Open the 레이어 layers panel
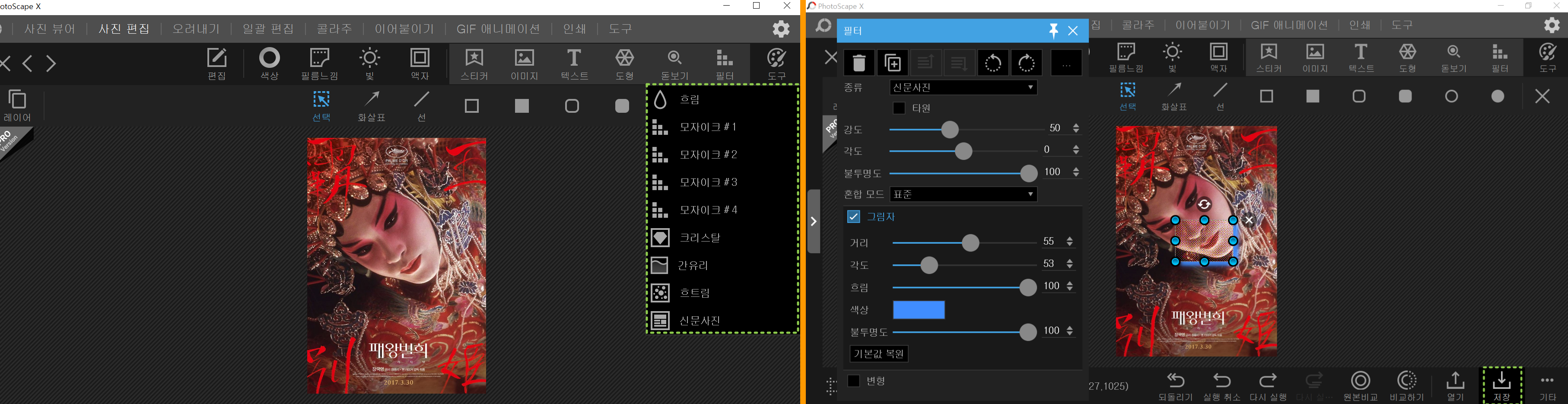1568x404 pixels. pyautogui.click(x=18, y=106)
